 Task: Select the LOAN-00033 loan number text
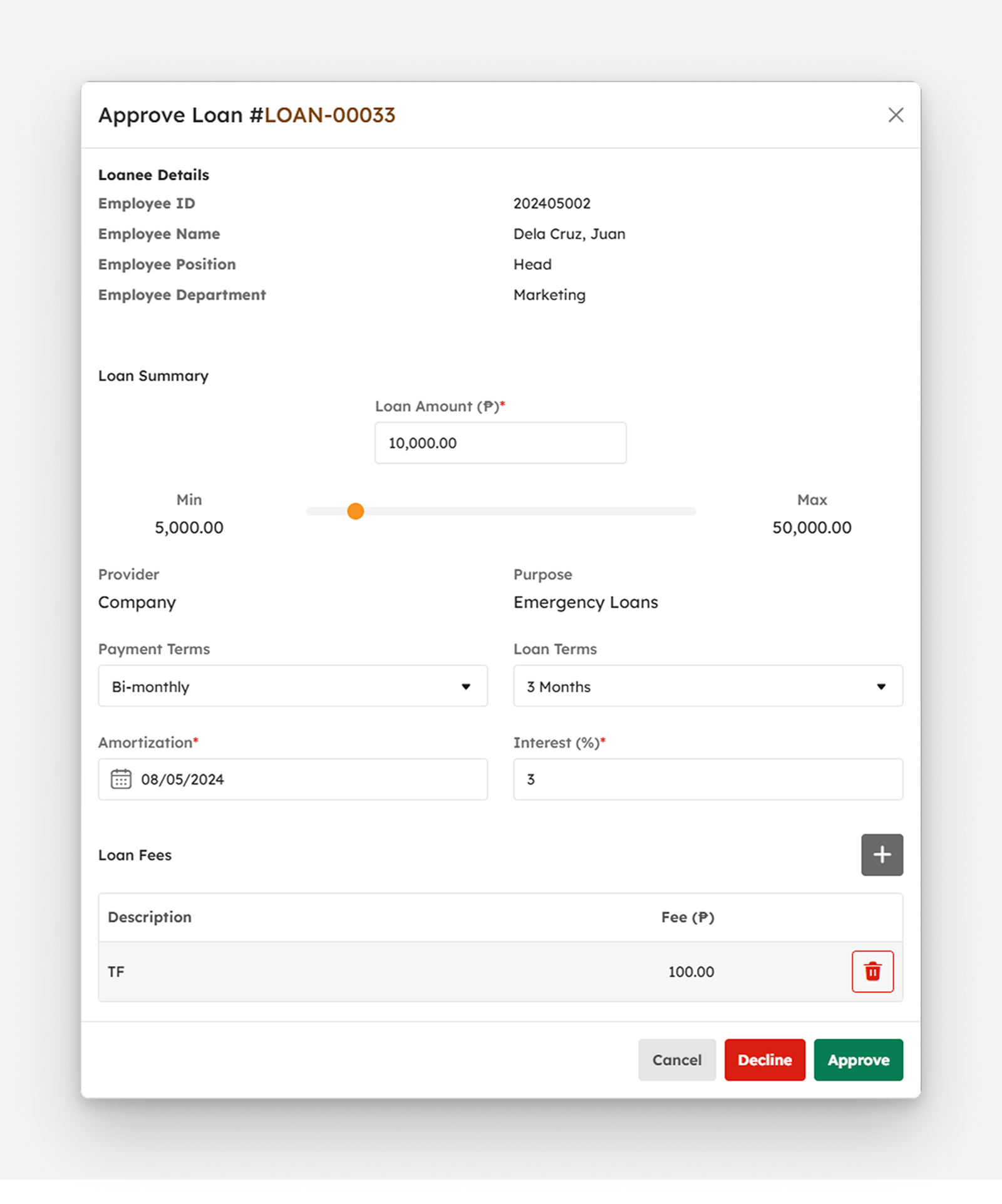click(329, 115)
